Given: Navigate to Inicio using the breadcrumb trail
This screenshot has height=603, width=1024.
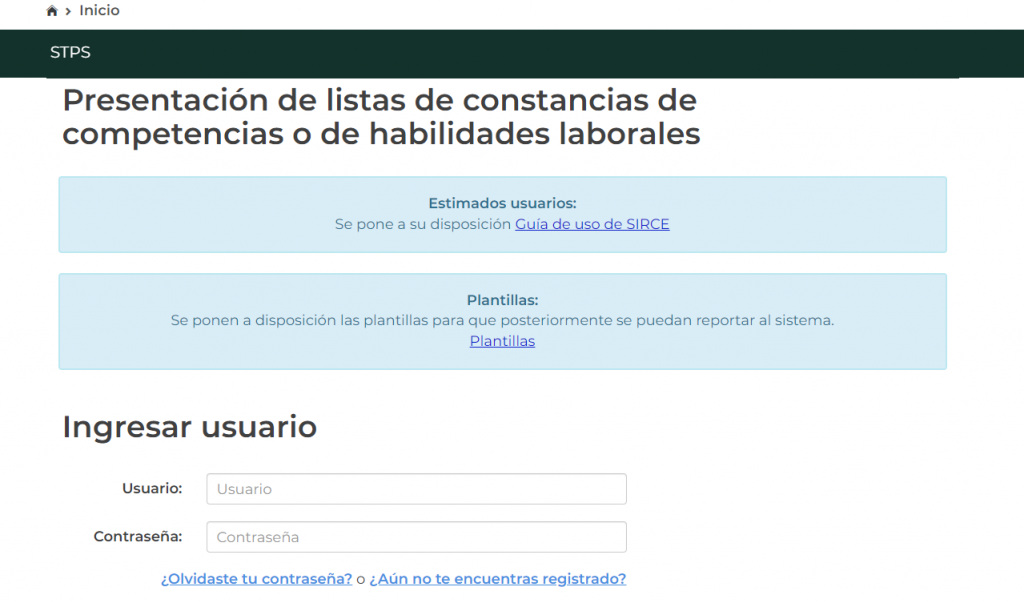Looking at the screenshot, I should click(98, 10).
